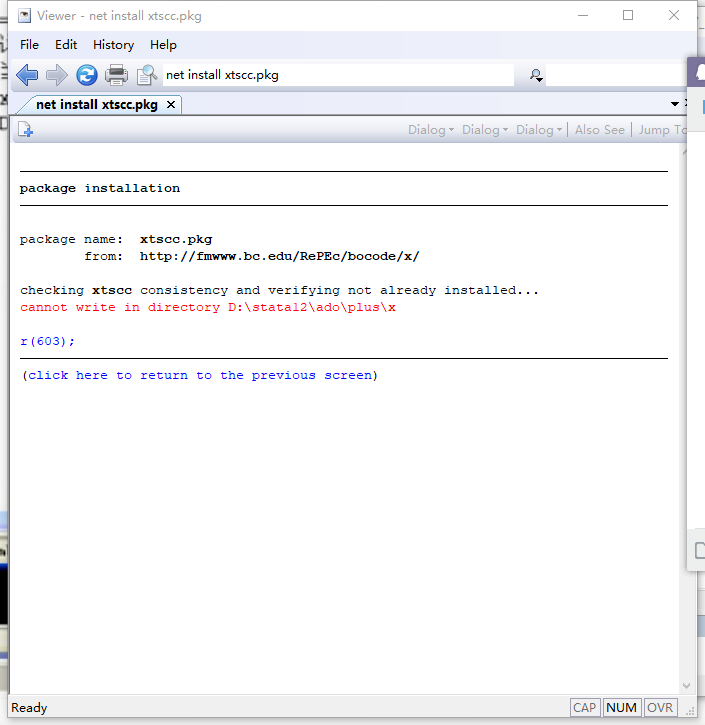
Task: Maximize the Viewer window
Action: (628, 16)
